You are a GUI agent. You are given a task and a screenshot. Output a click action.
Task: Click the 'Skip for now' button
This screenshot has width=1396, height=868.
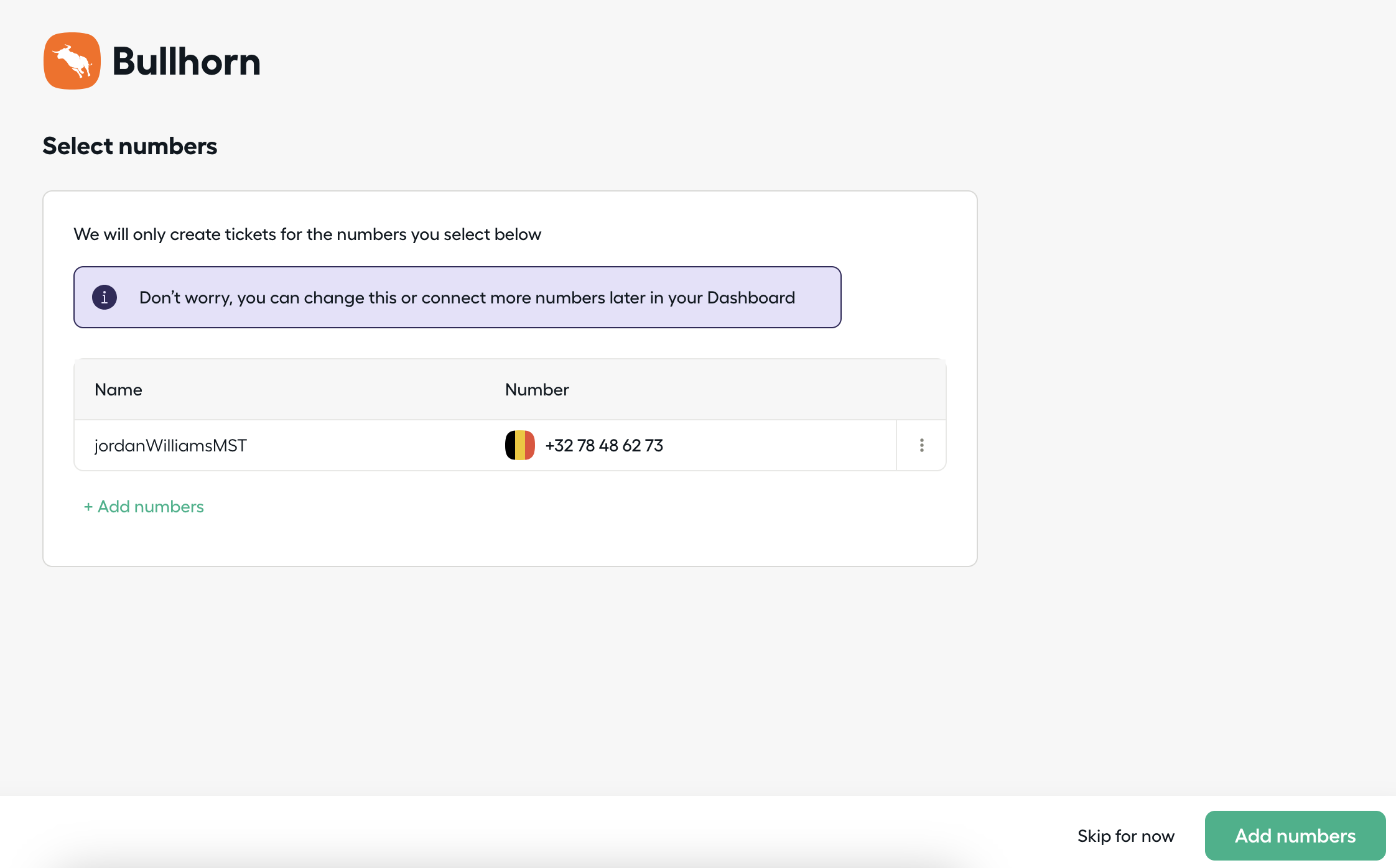pyautogui.click(x=1126, y=836)
